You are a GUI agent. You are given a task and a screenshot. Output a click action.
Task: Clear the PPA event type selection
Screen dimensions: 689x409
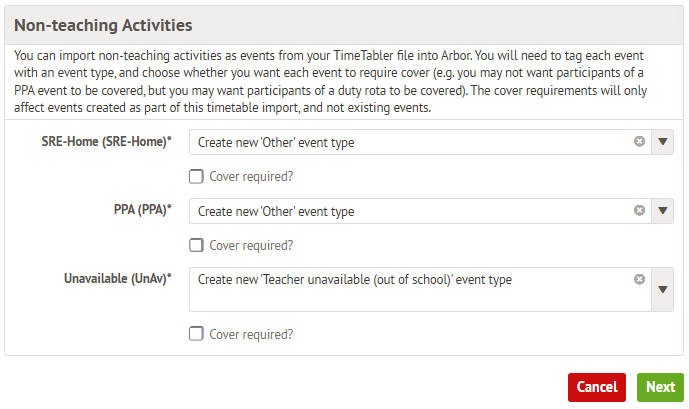point(639,211)
